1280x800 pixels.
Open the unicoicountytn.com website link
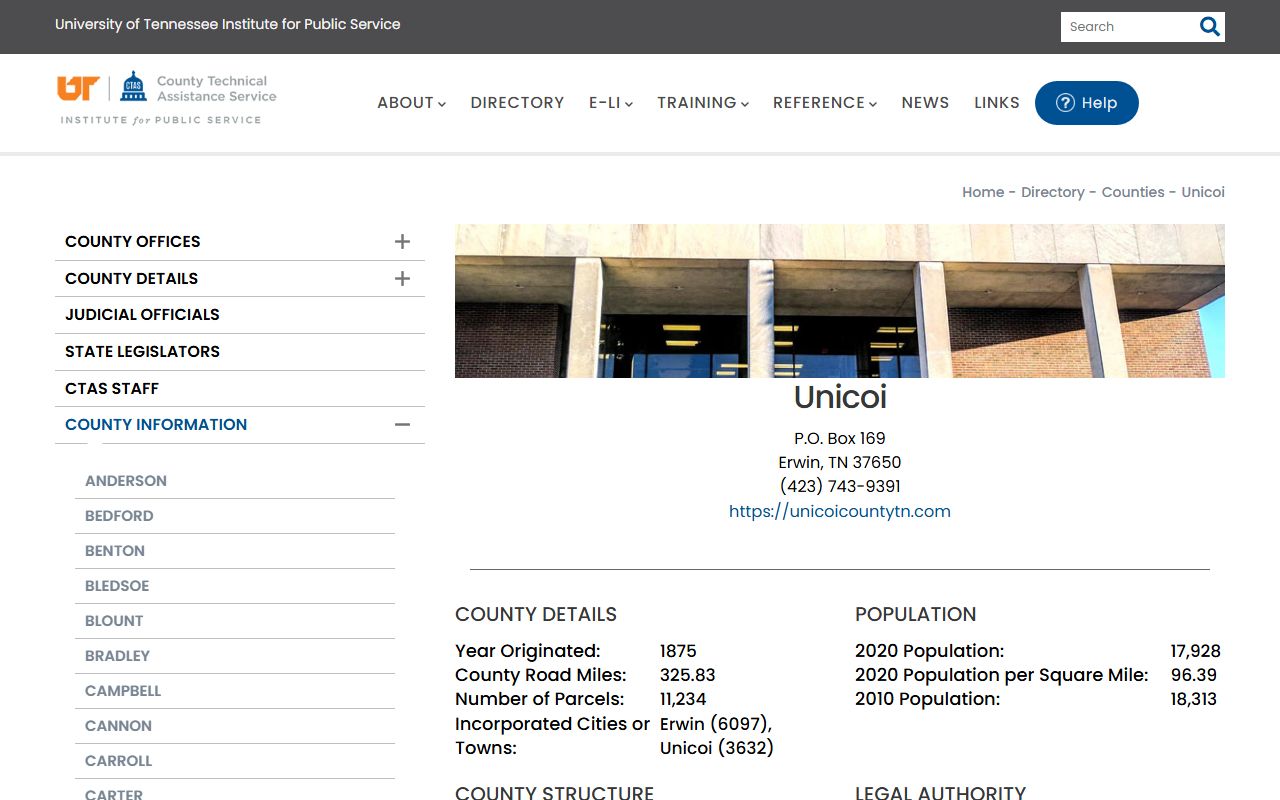coord(840,511)
